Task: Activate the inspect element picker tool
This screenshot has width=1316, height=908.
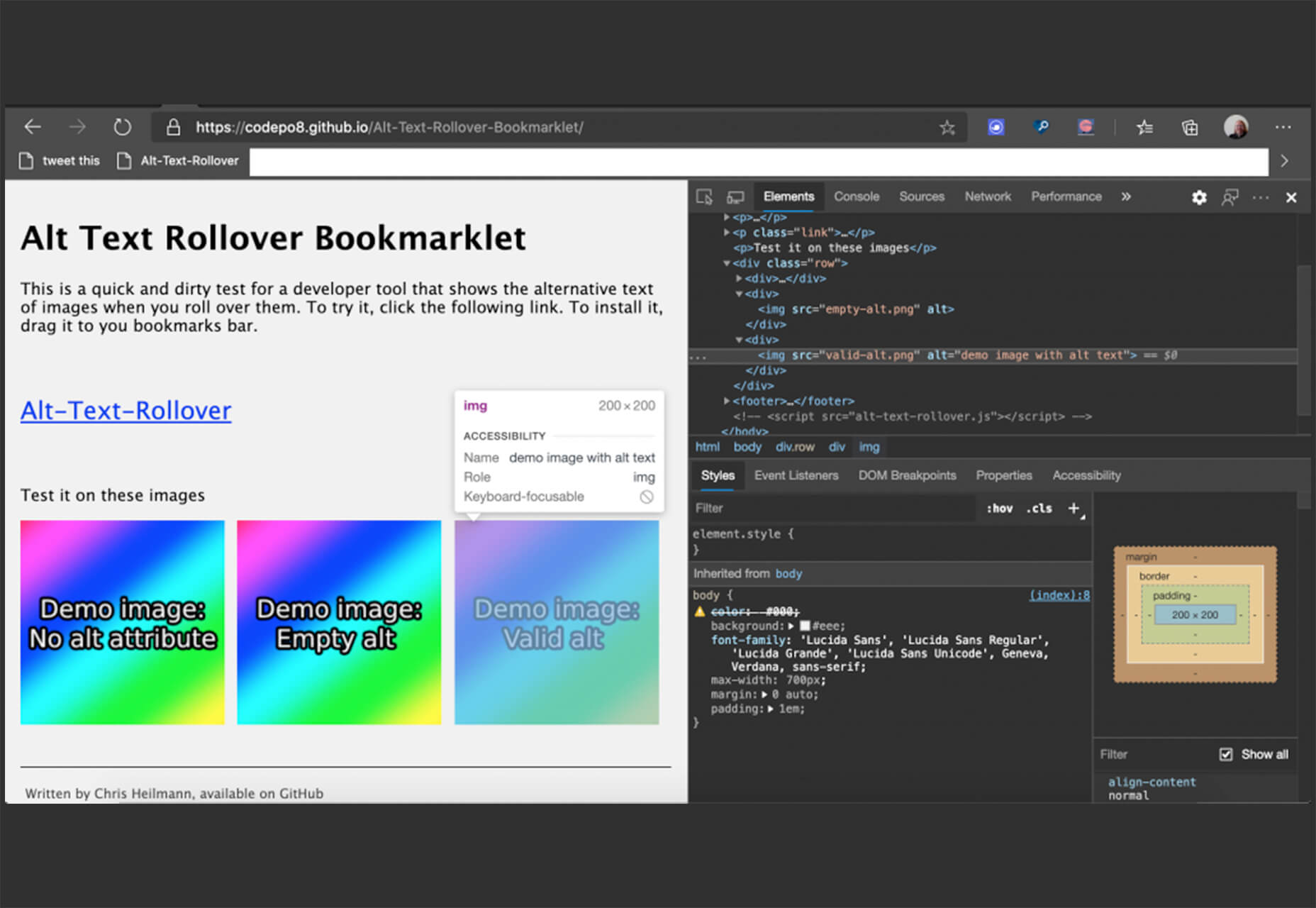Action: [x=704, y=197]
